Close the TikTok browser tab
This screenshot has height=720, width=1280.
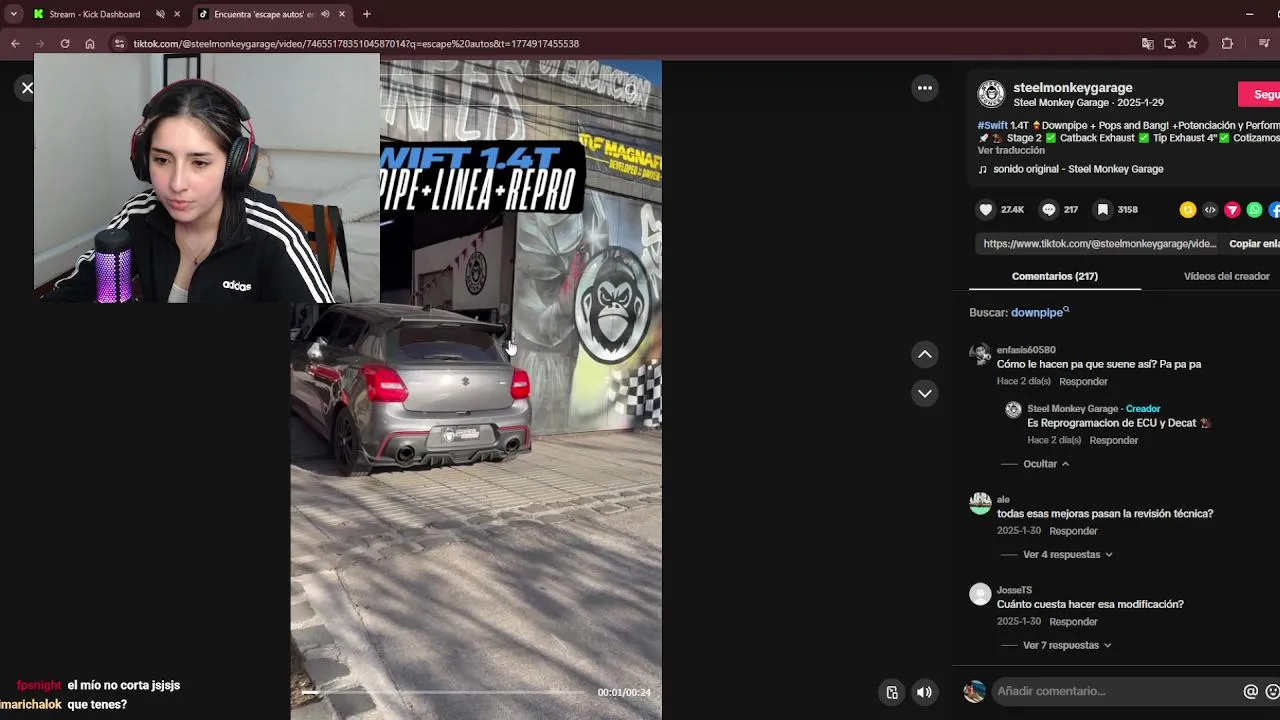tap(342, 14)
